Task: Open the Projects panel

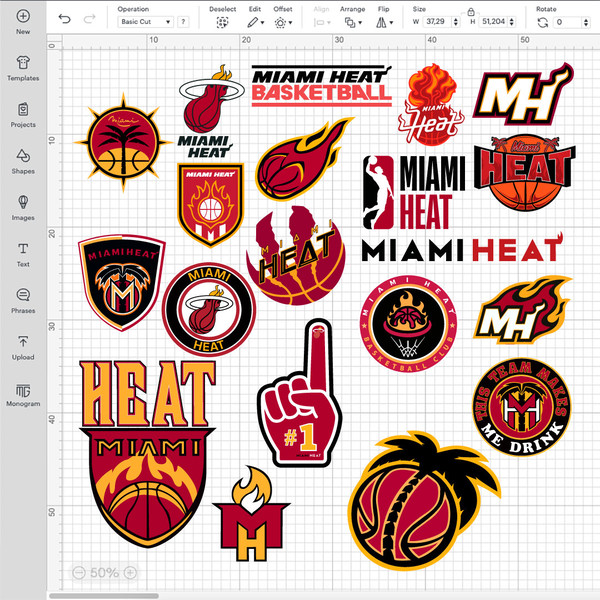Action: [x=23, y=115]
